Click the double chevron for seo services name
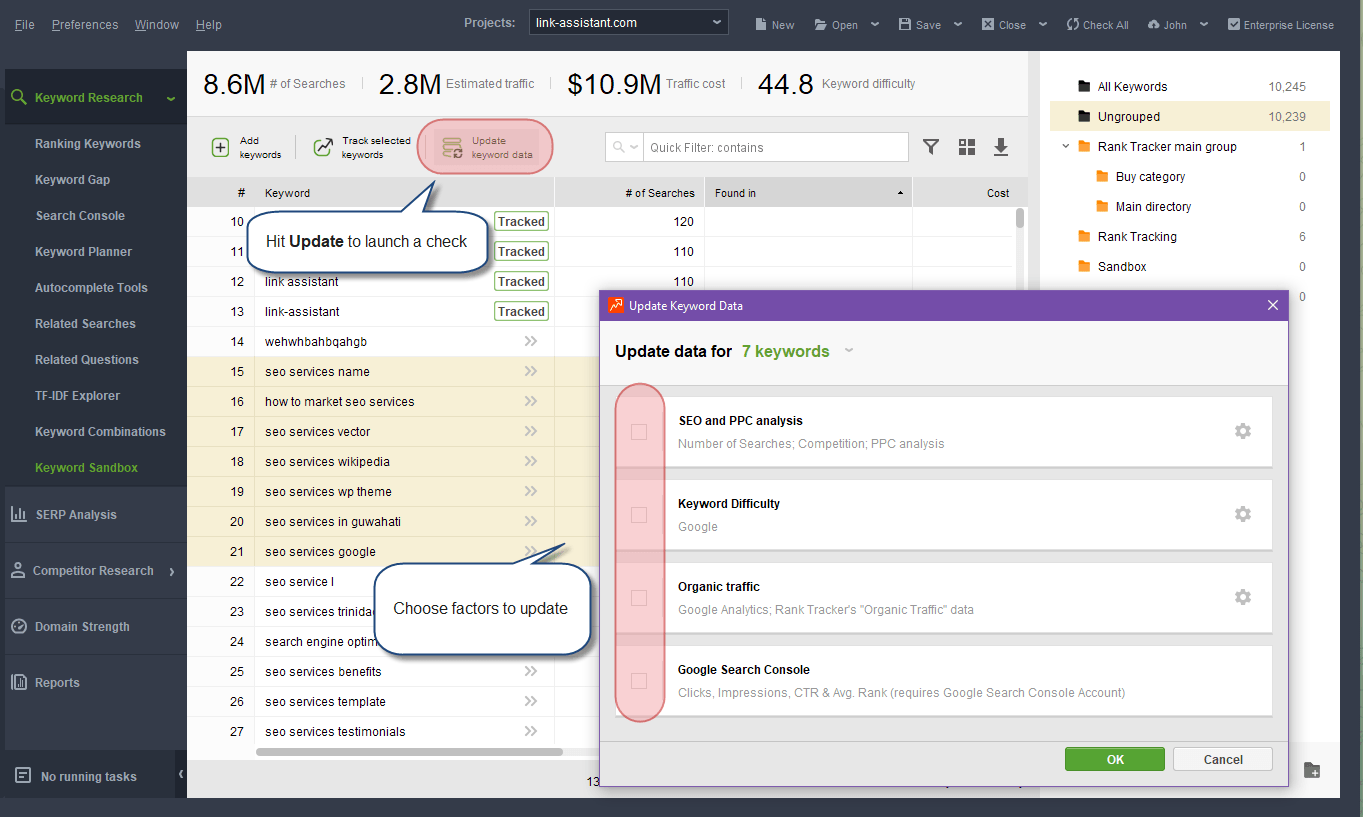Image resolution: width=1363 pixels, height=817 pixels. 530,371
